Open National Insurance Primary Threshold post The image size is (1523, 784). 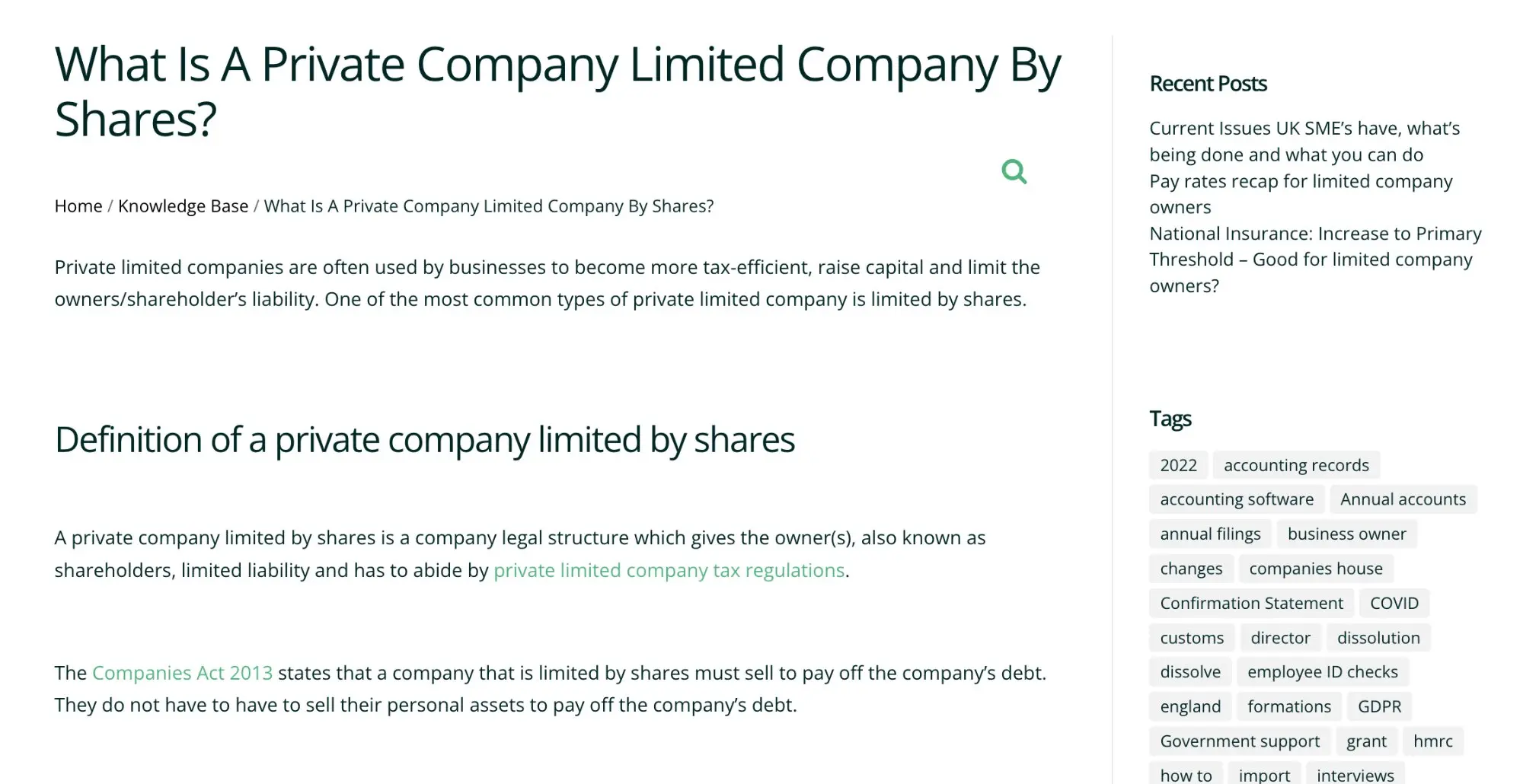[x=1315, y=260]
